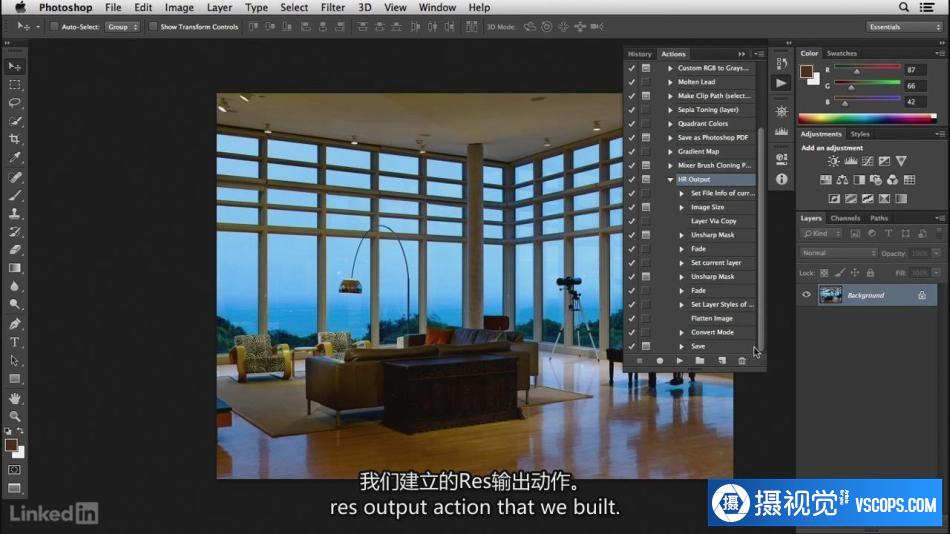Viewport: 950px width, 534px height.
Task: Select the Spot Healing Brush tool
Action: [15, 177]
